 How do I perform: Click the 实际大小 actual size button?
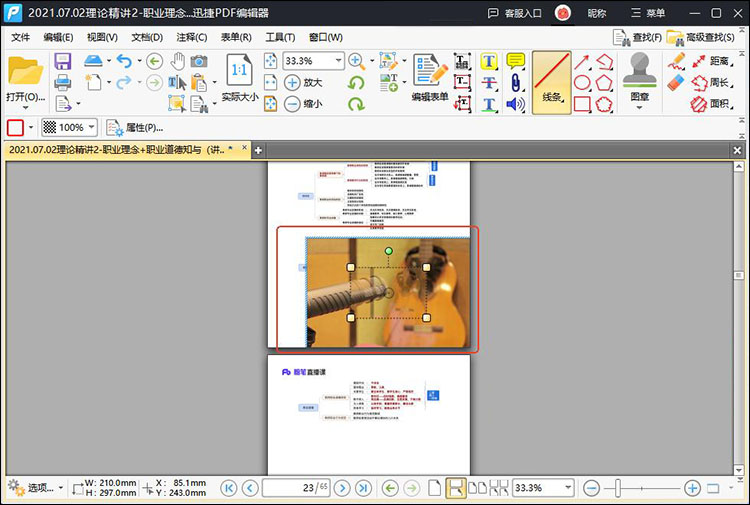240,79
